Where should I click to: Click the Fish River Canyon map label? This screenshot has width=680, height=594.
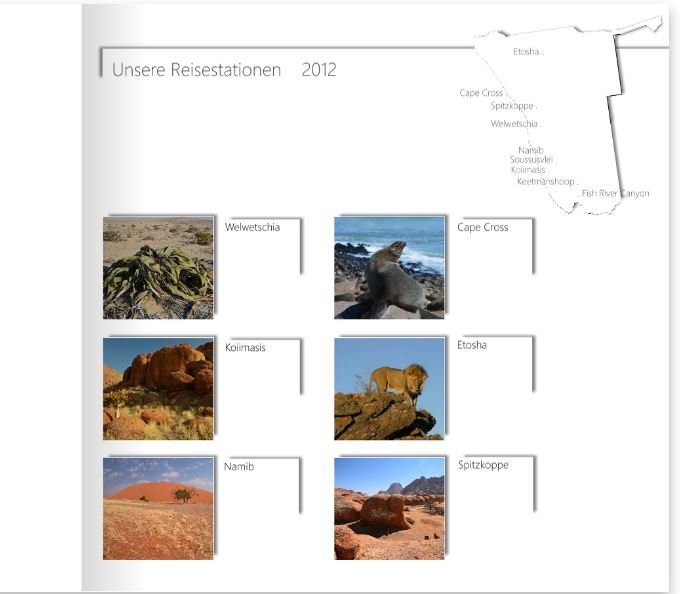[x=616, y=193]
